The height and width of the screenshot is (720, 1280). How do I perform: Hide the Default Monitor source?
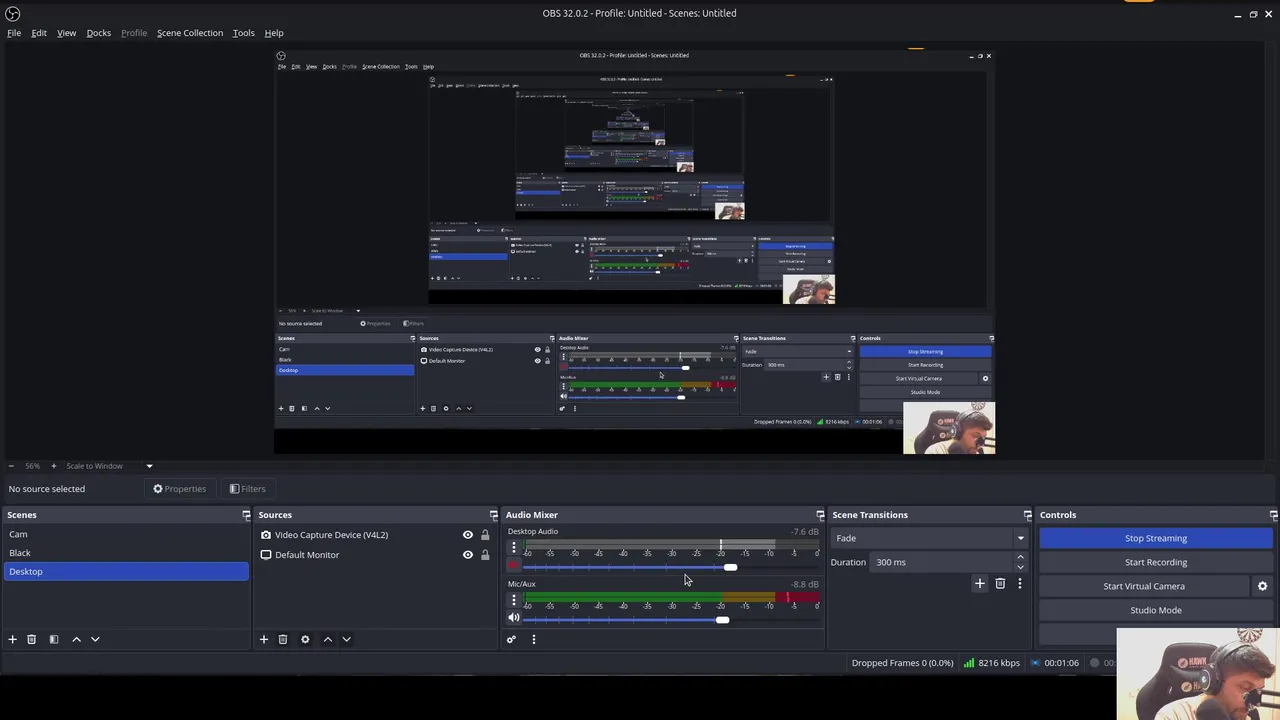point(467,555)
